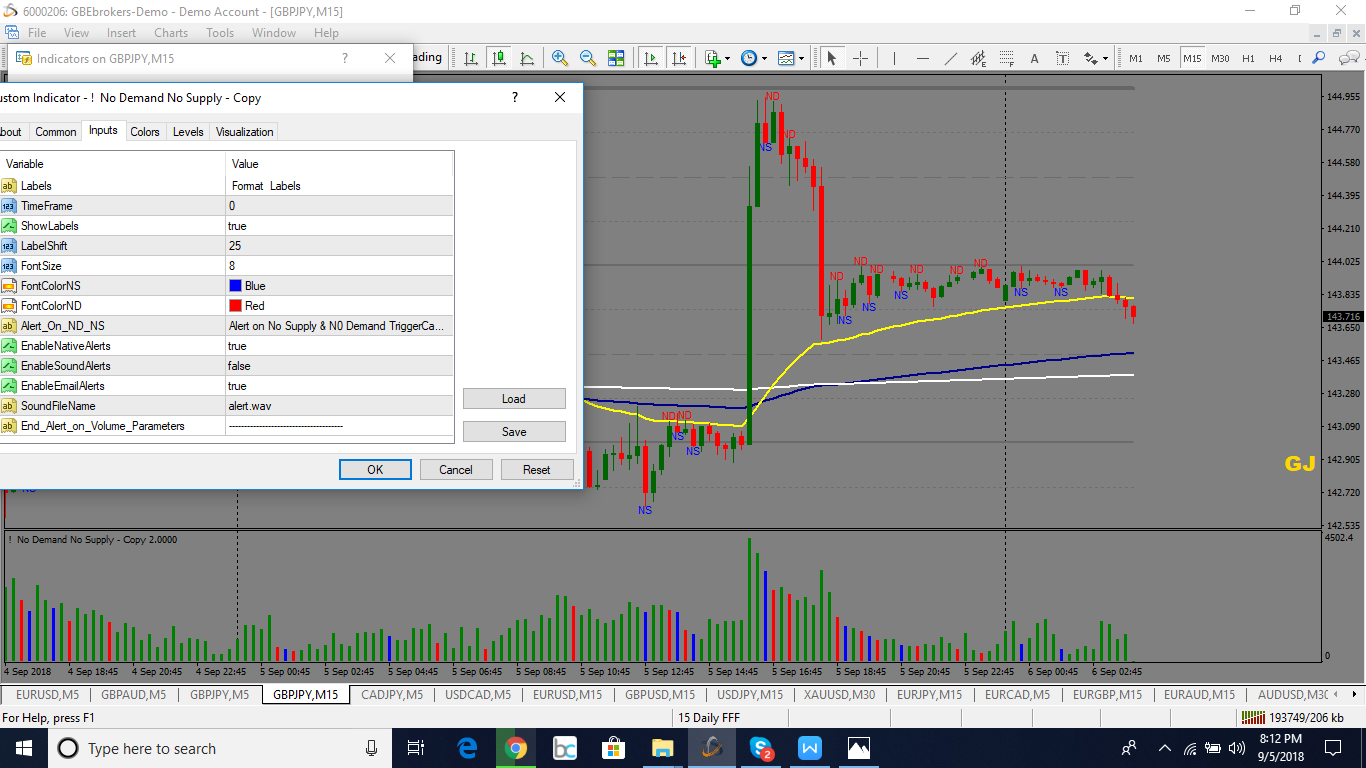Viewport: 1366px width, 768px height.
Task: Open the Windows Start menu
Action: pos(23,748)
